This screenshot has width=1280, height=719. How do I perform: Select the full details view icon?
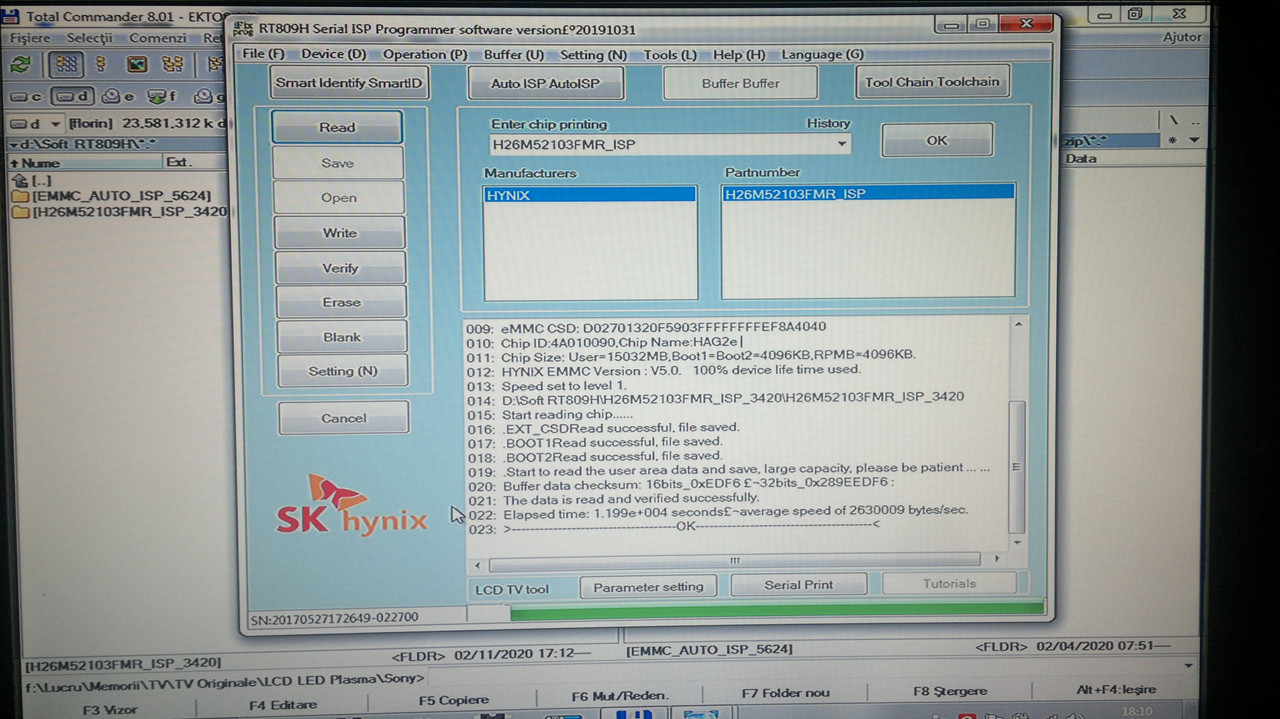[x=101, y=64]
